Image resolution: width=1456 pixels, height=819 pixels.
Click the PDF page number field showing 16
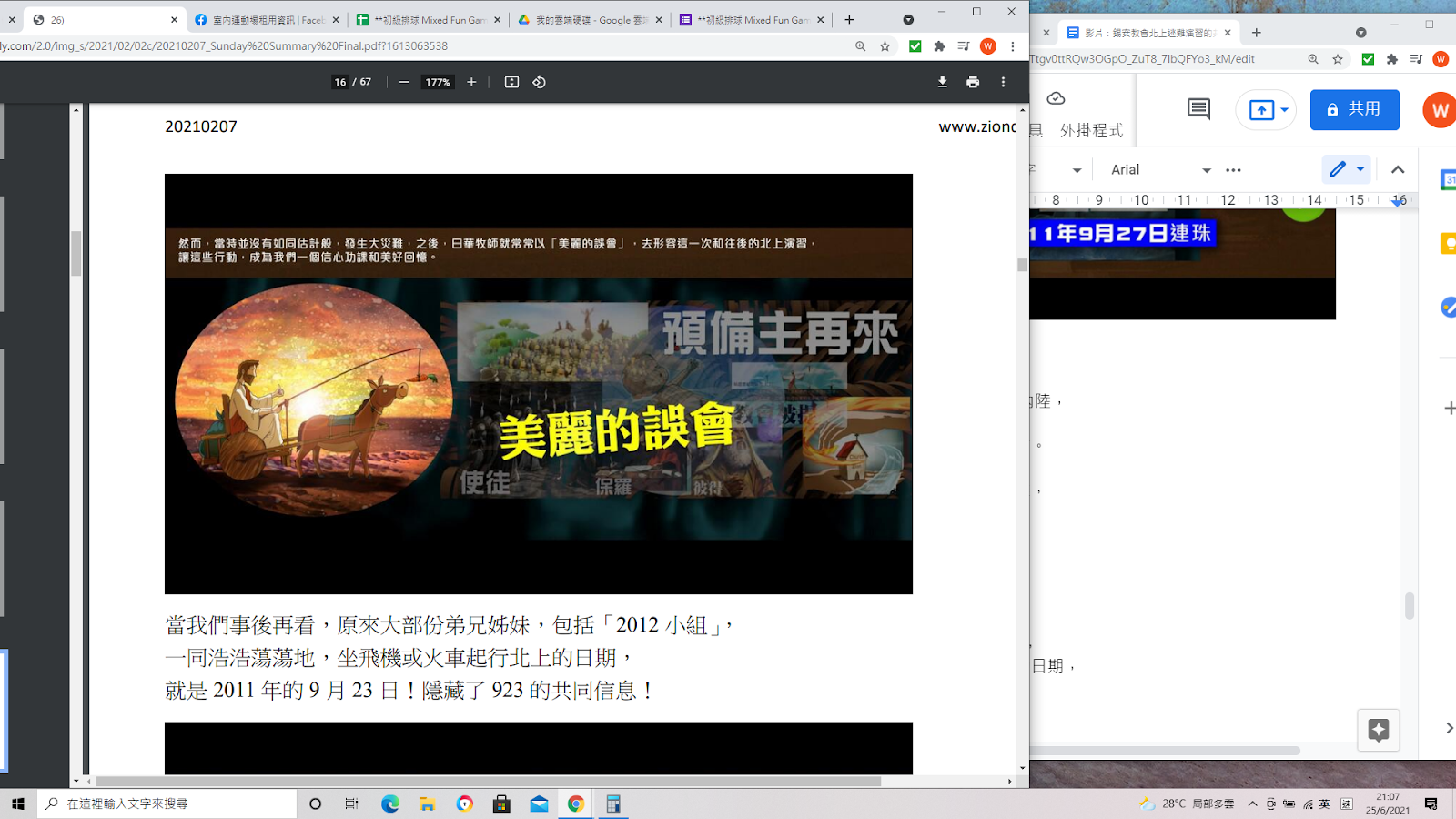[x=340, y=82]
